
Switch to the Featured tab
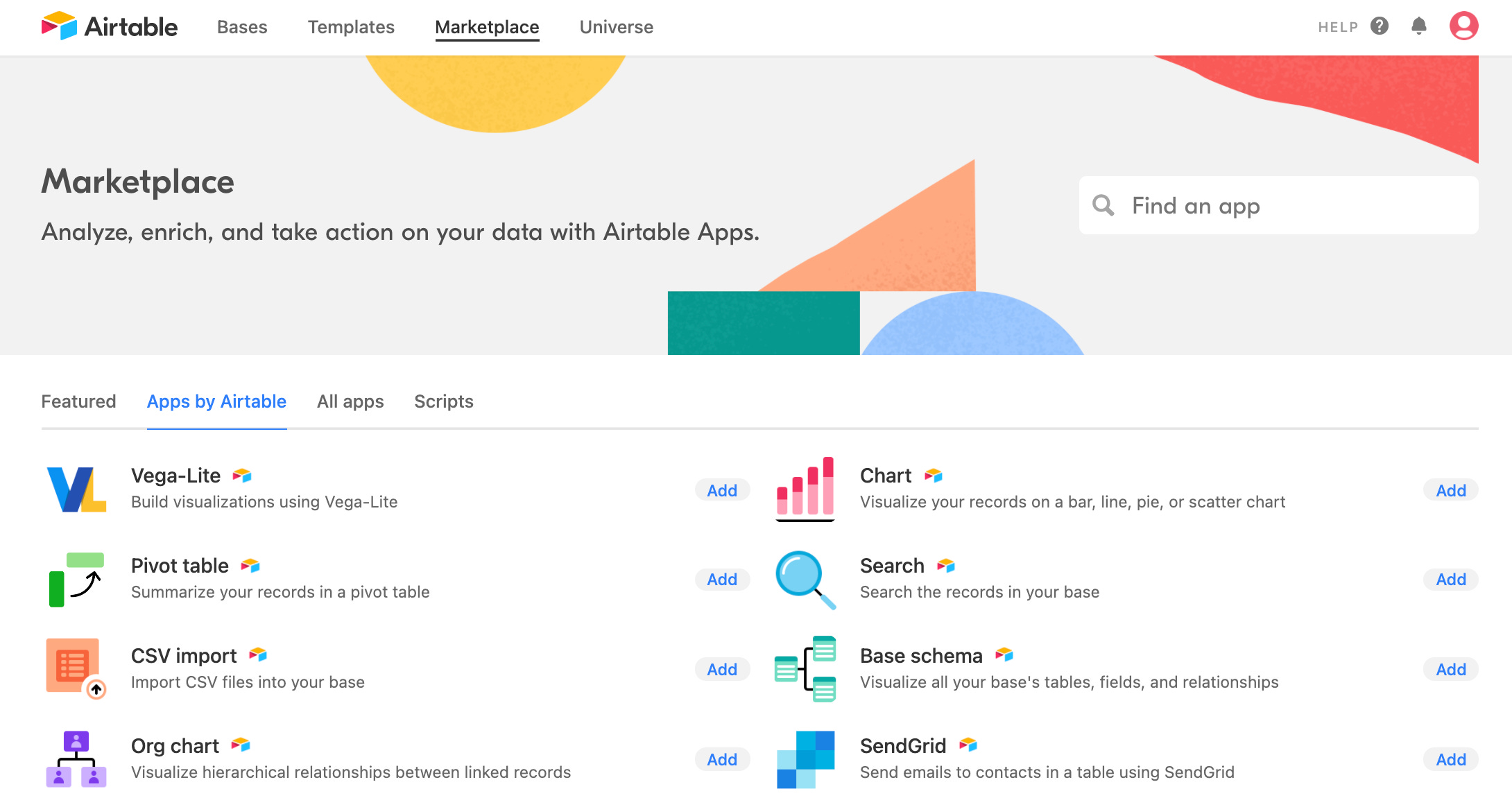[78, 401]
